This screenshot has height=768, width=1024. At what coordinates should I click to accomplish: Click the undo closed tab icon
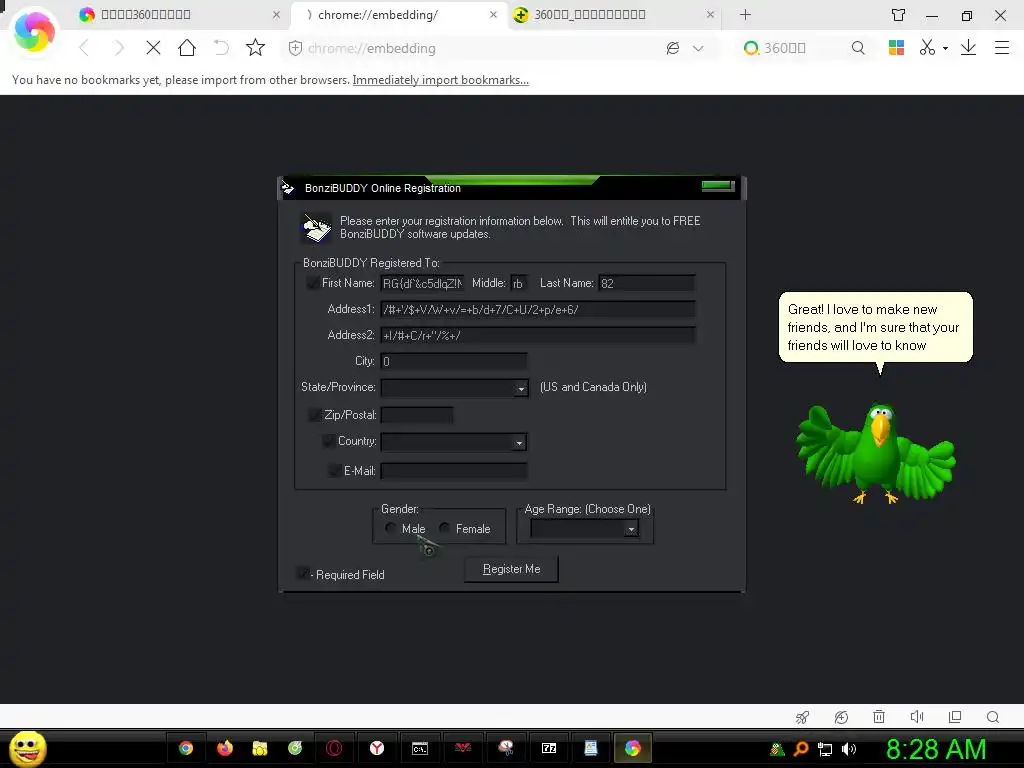pyautogui.click(x=221, y=47)
